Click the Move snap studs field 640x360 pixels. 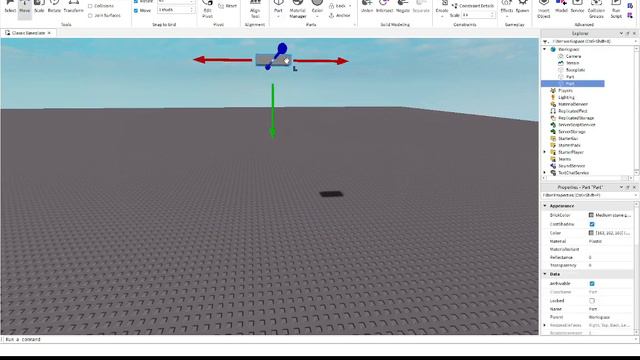pos(176,10)
